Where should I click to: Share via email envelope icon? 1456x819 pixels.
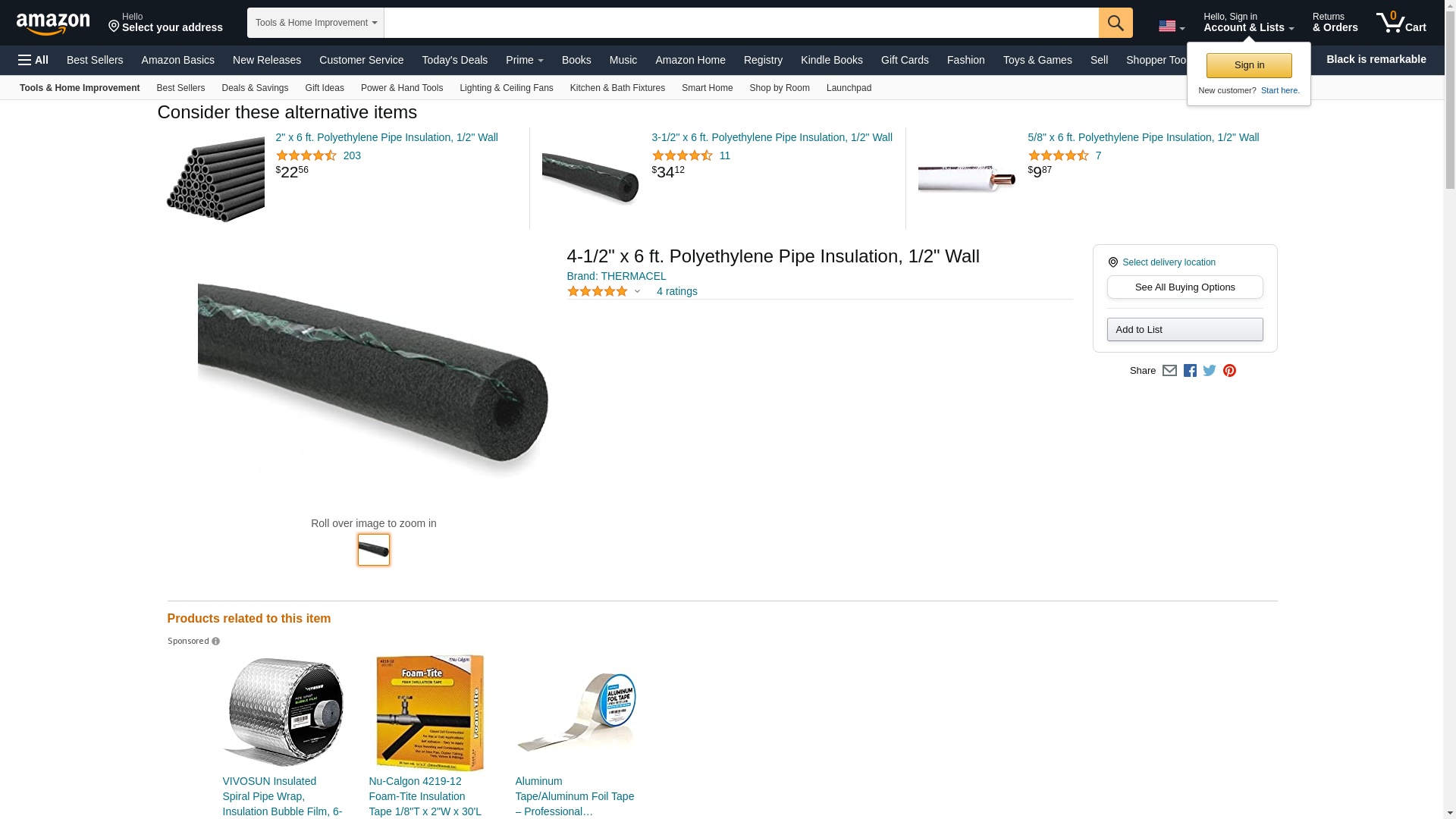(x=1169, y=371)
